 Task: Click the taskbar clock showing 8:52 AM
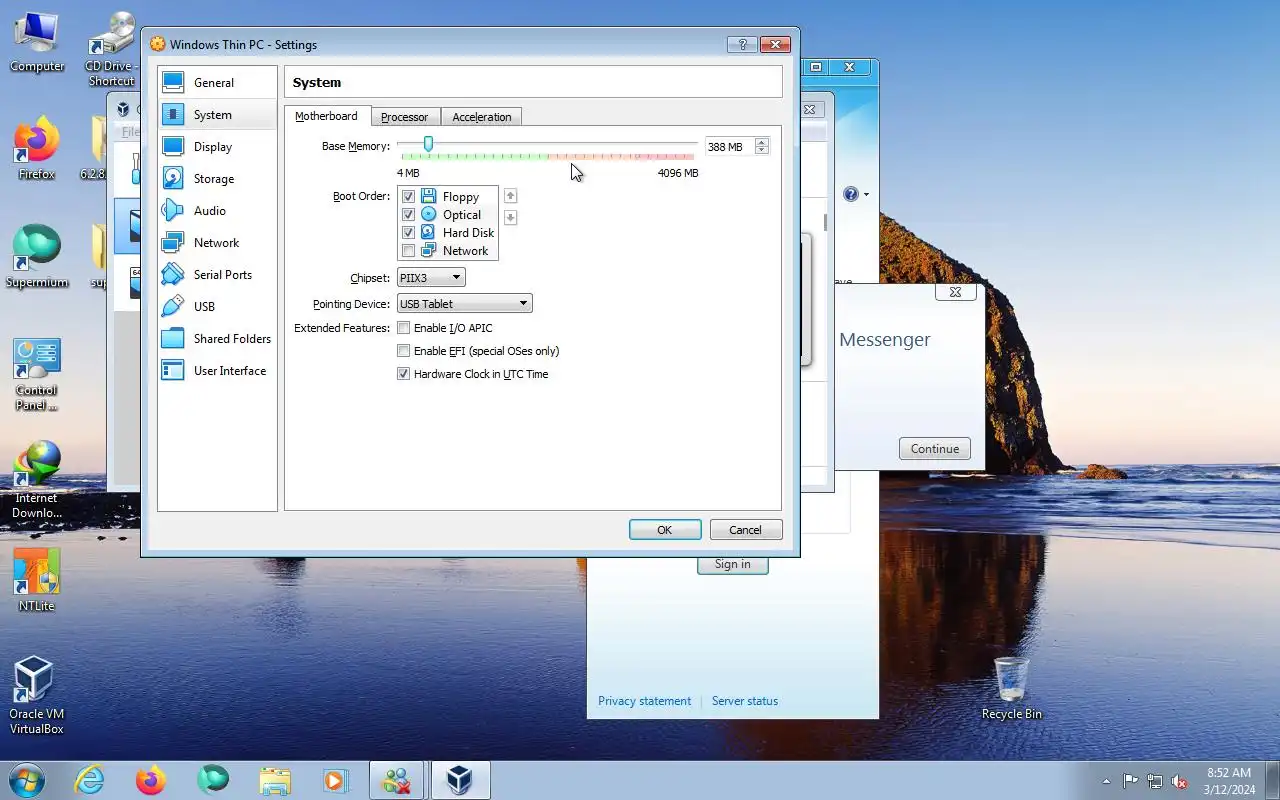click(x=1229, y=781)
